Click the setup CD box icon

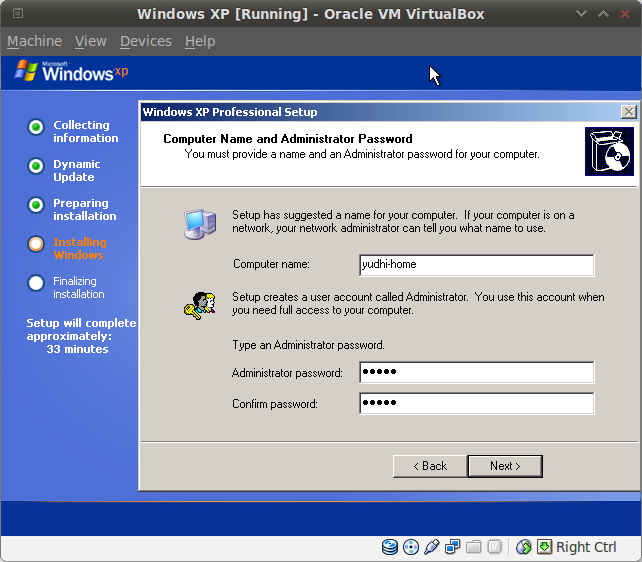609,151
